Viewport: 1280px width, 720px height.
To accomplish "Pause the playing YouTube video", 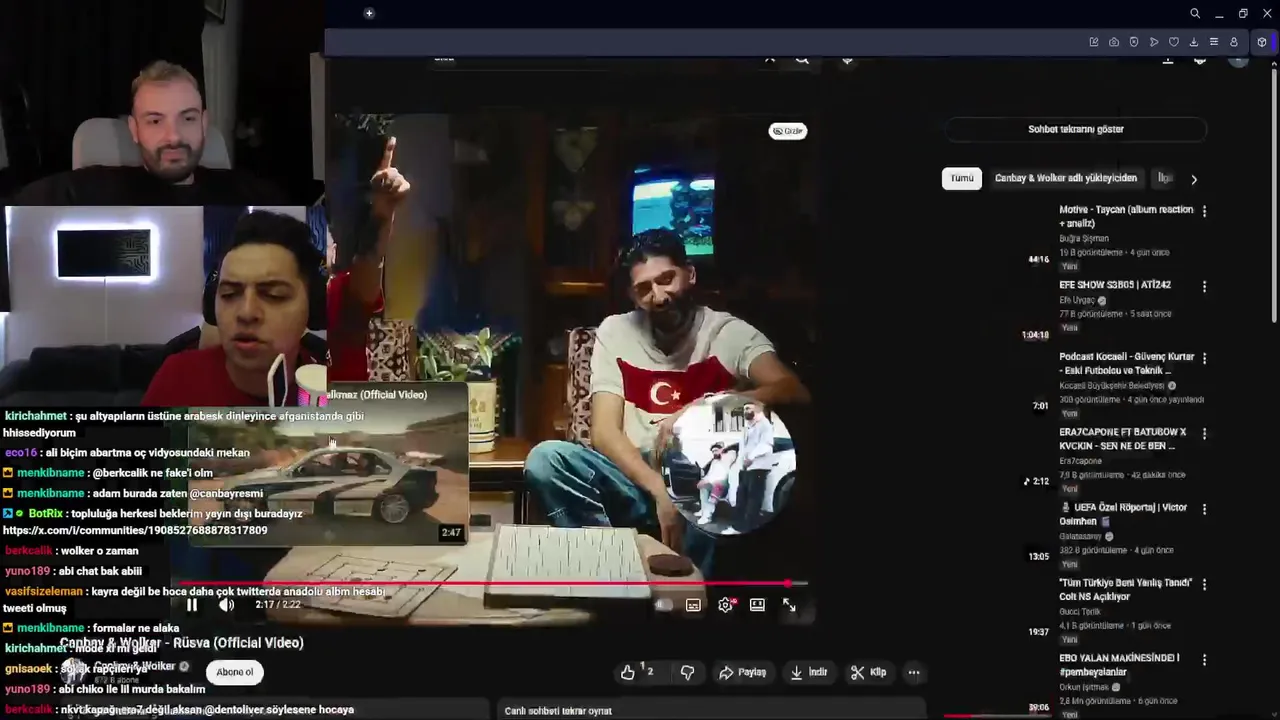I will [x=192, y=605].
